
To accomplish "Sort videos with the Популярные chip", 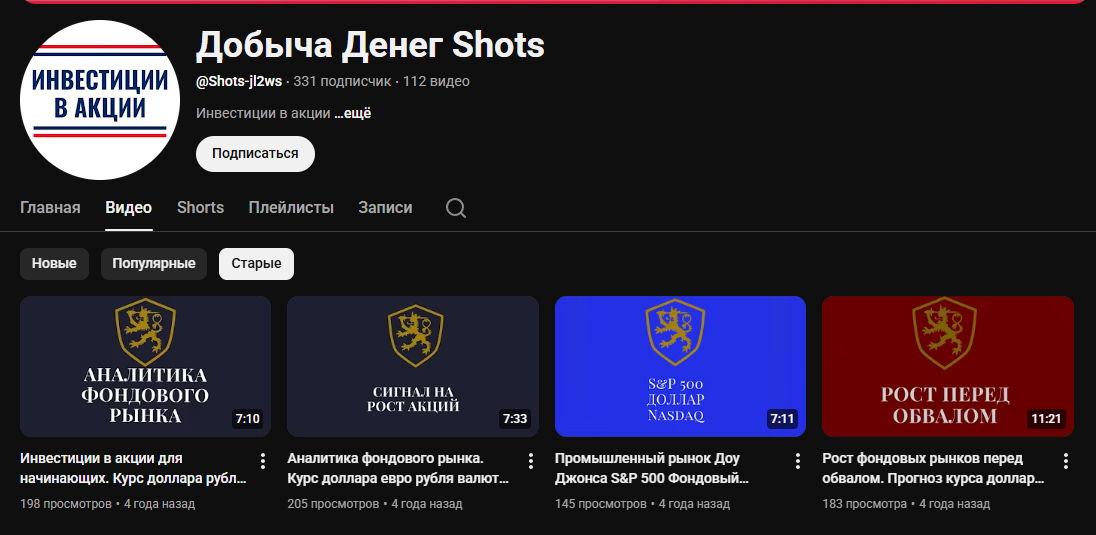I will 154,264.
